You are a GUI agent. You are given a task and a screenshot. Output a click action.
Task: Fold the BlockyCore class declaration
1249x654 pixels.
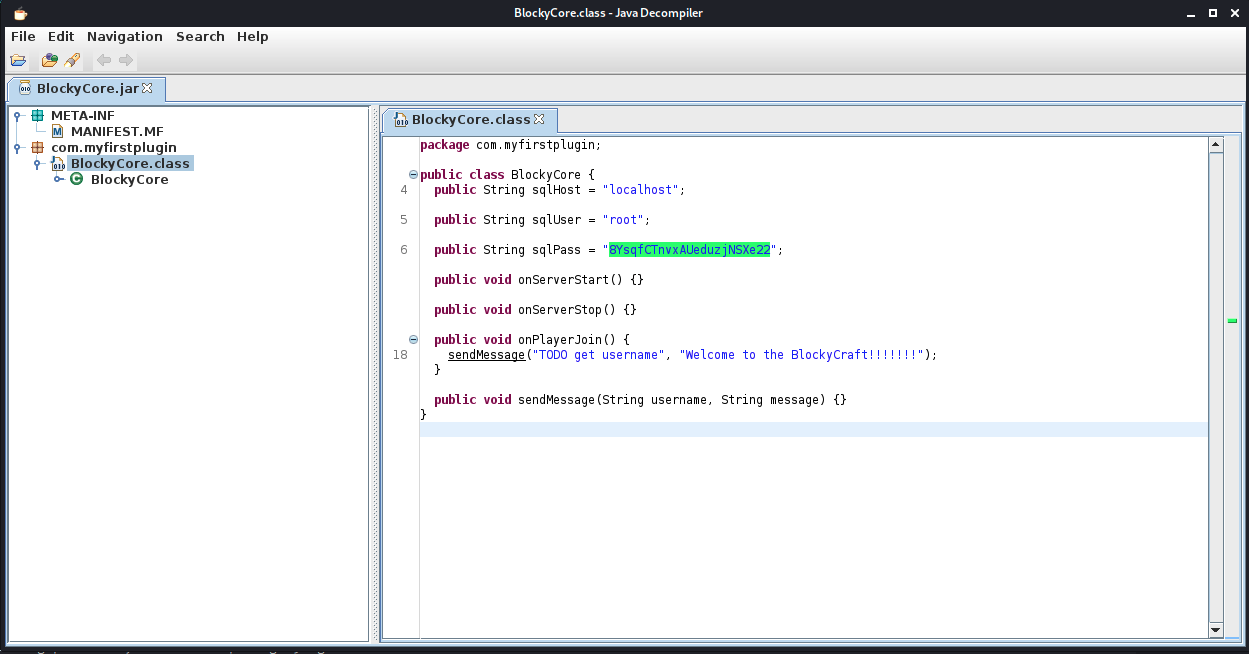pyautogui.click(x=413, y=175)
